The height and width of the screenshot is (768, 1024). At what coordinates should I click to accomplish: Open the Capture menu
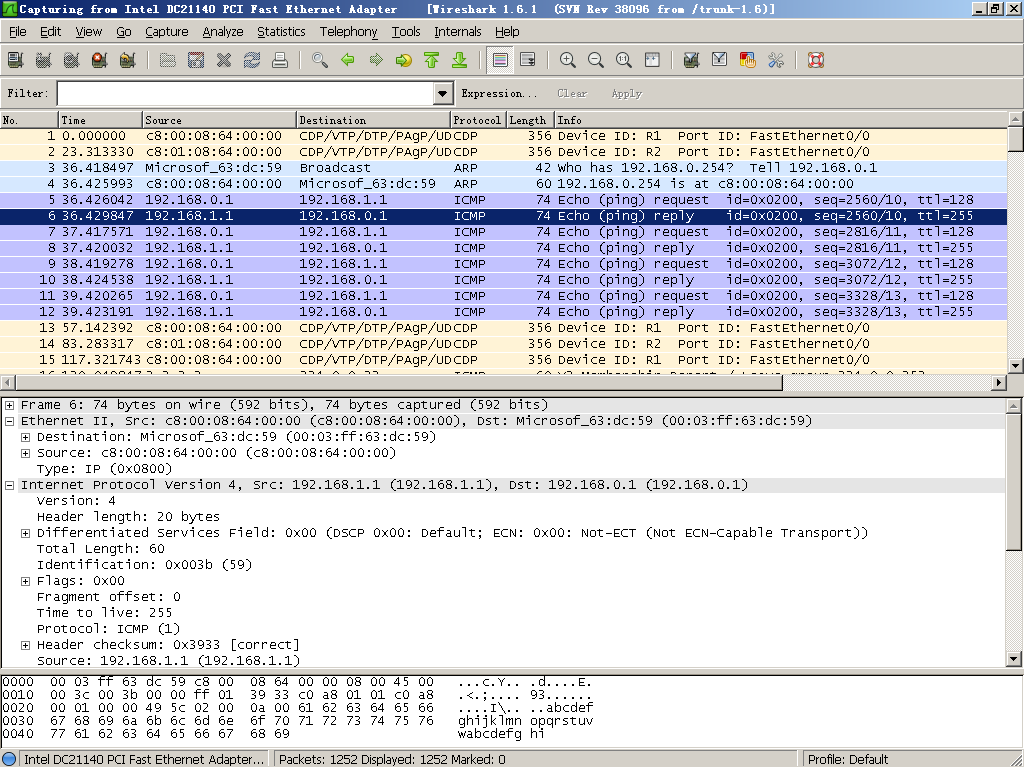[x=167, y=31]
